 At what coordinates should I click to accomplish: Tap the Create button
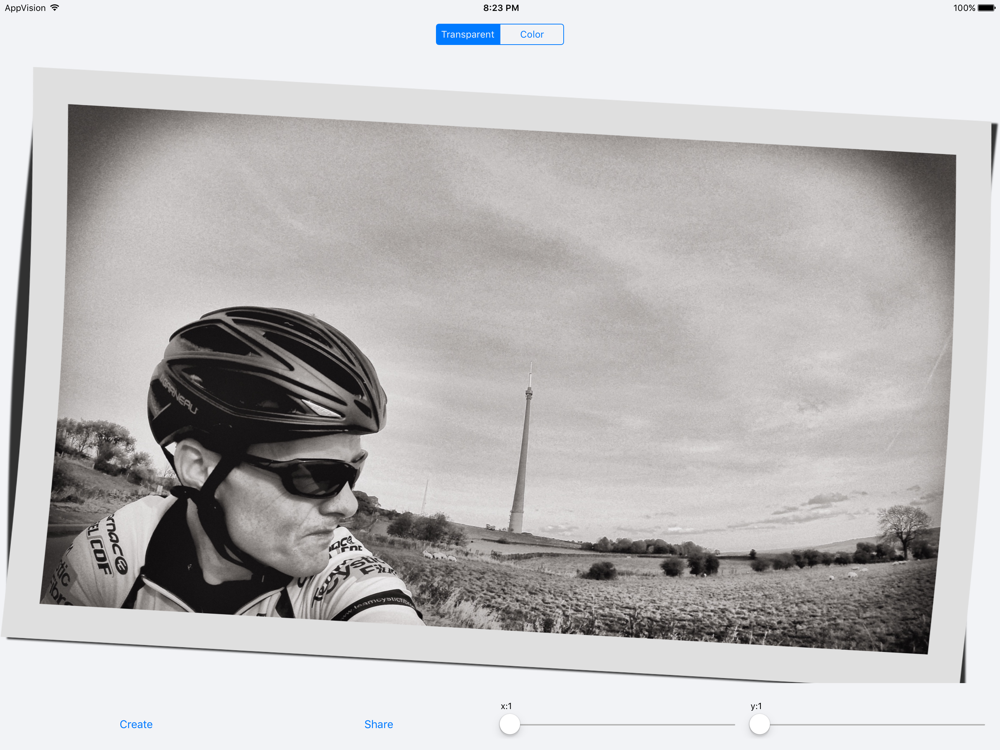[x=136, y=724]
